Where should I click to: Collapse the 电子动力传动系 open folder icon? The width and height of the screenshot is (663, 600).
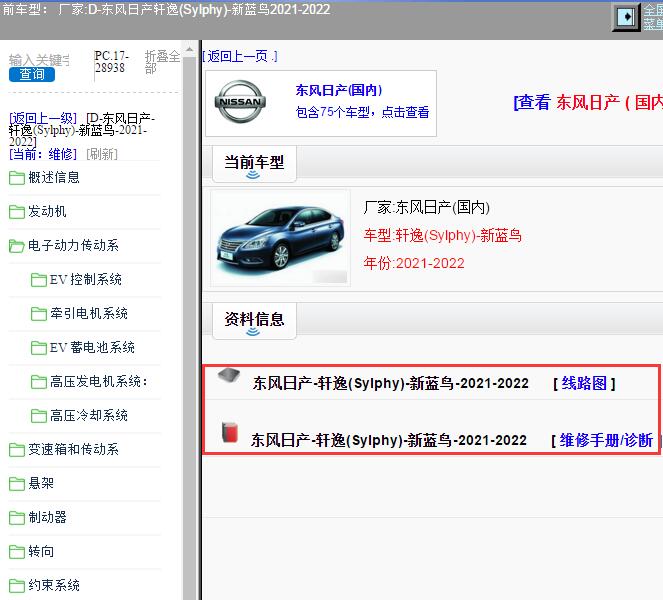point(17,246)
